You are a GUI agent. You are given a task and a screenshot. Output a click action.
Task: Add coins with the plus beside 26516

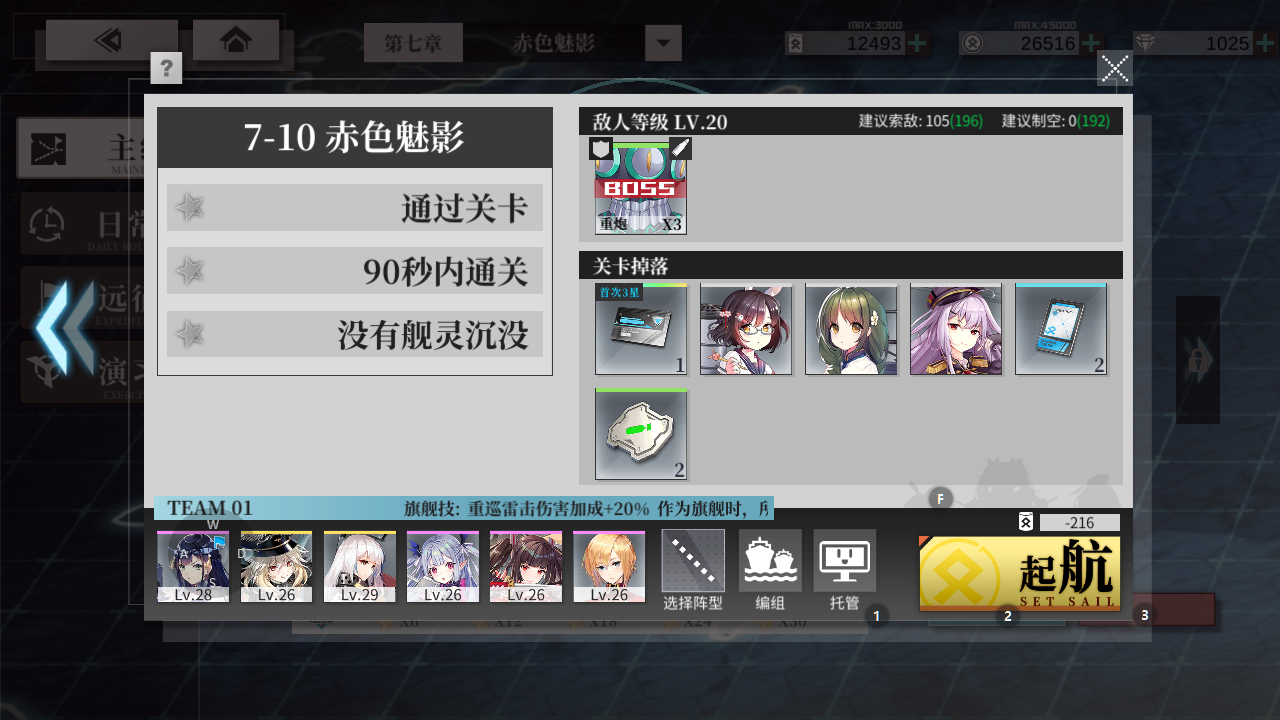click(x=1092, y=43)
